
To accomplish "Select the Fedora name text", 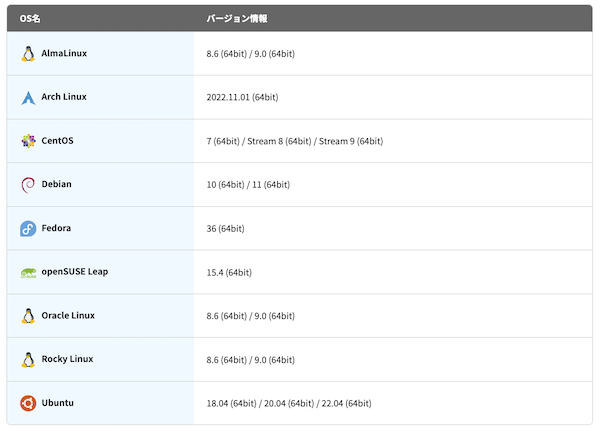I will pyautogui.click(x=56, y=228).
